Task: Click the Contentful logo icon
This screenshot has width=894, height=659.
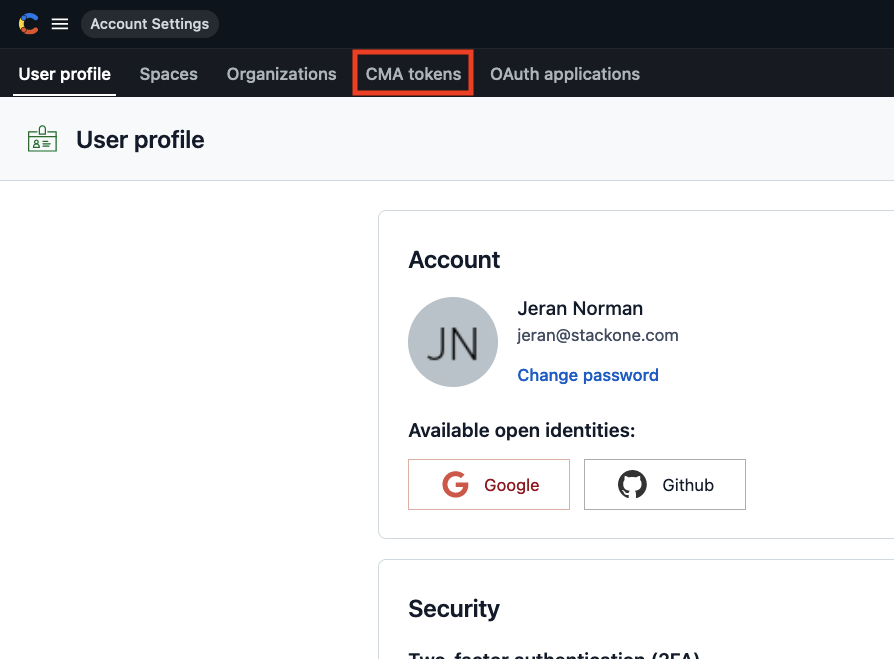Action: click(29, 24)
